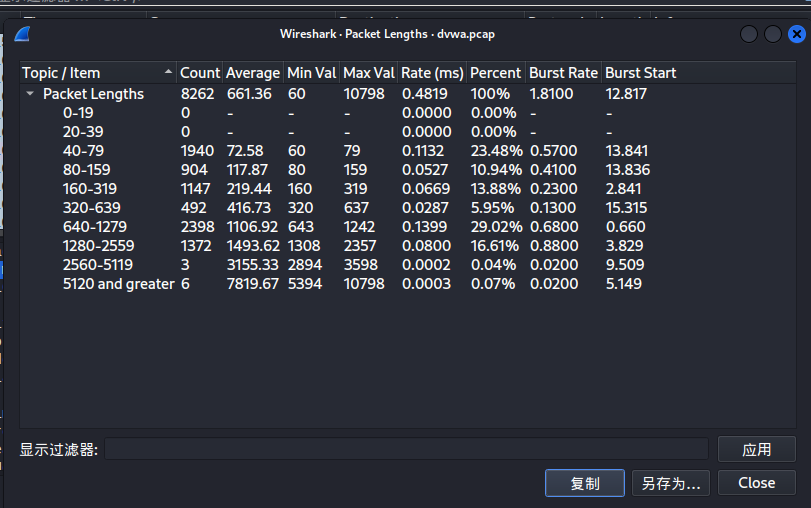The height and width of the screenshot is (508, 811).
Task: Select the 1280-2559 length row
Action: coord(408,246)
